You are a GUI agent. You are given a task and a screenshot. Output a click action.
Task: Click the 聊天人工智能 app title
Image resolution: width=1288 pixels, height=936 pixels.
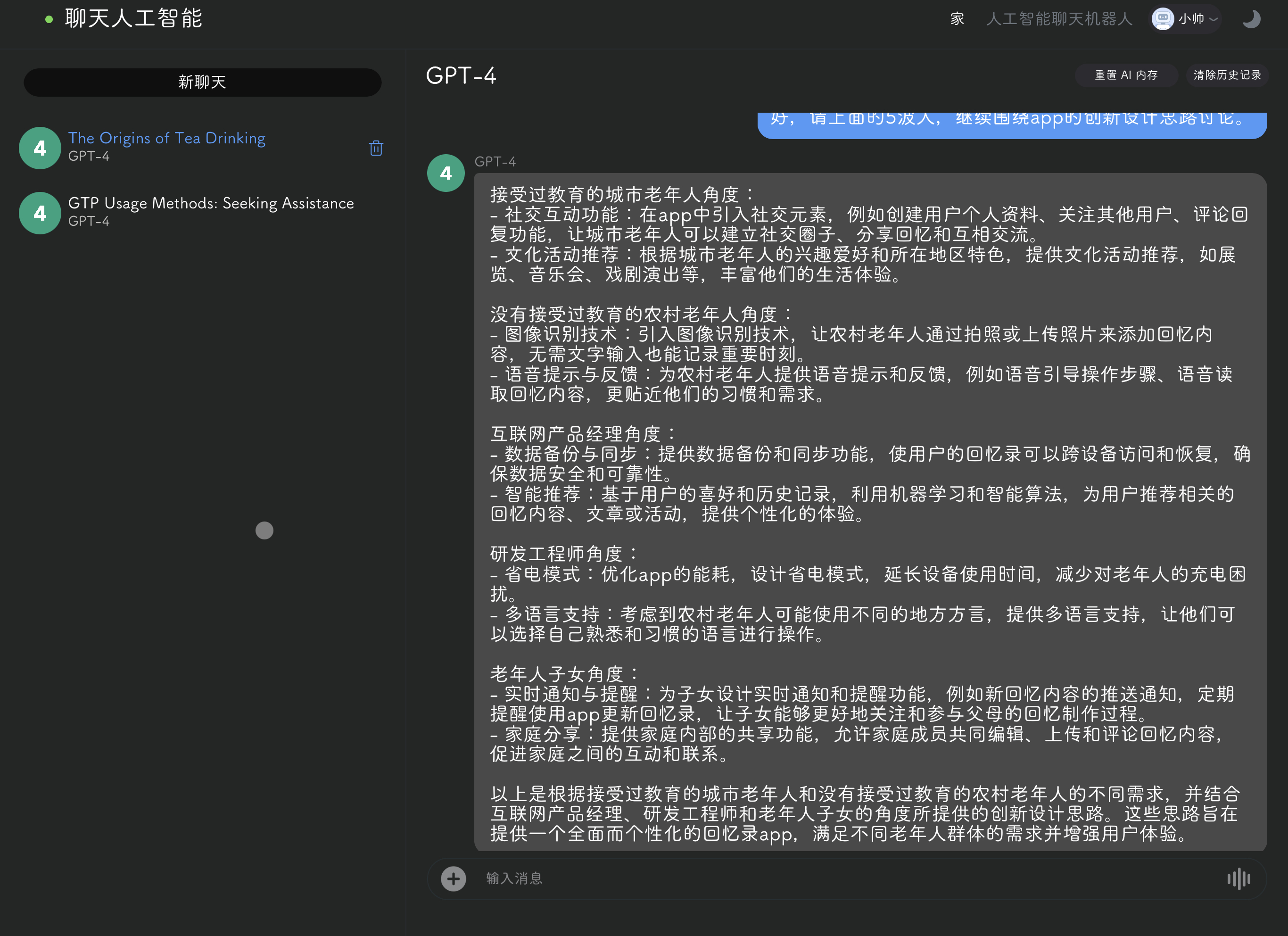pyautogui.click(x=133, y=18)
